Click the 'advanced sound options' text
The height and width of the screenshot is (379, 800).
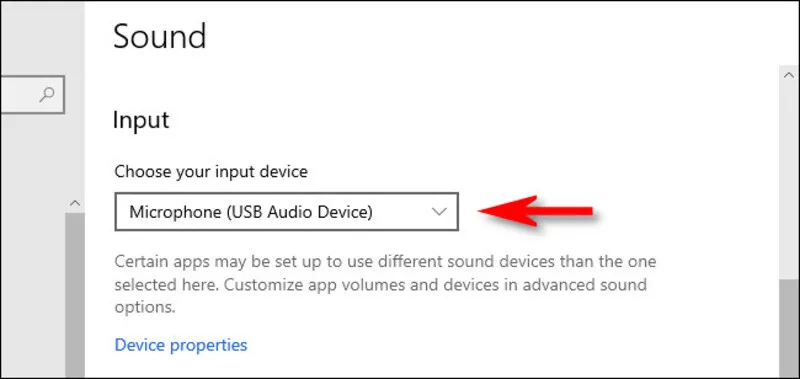[x=381, y=296]
